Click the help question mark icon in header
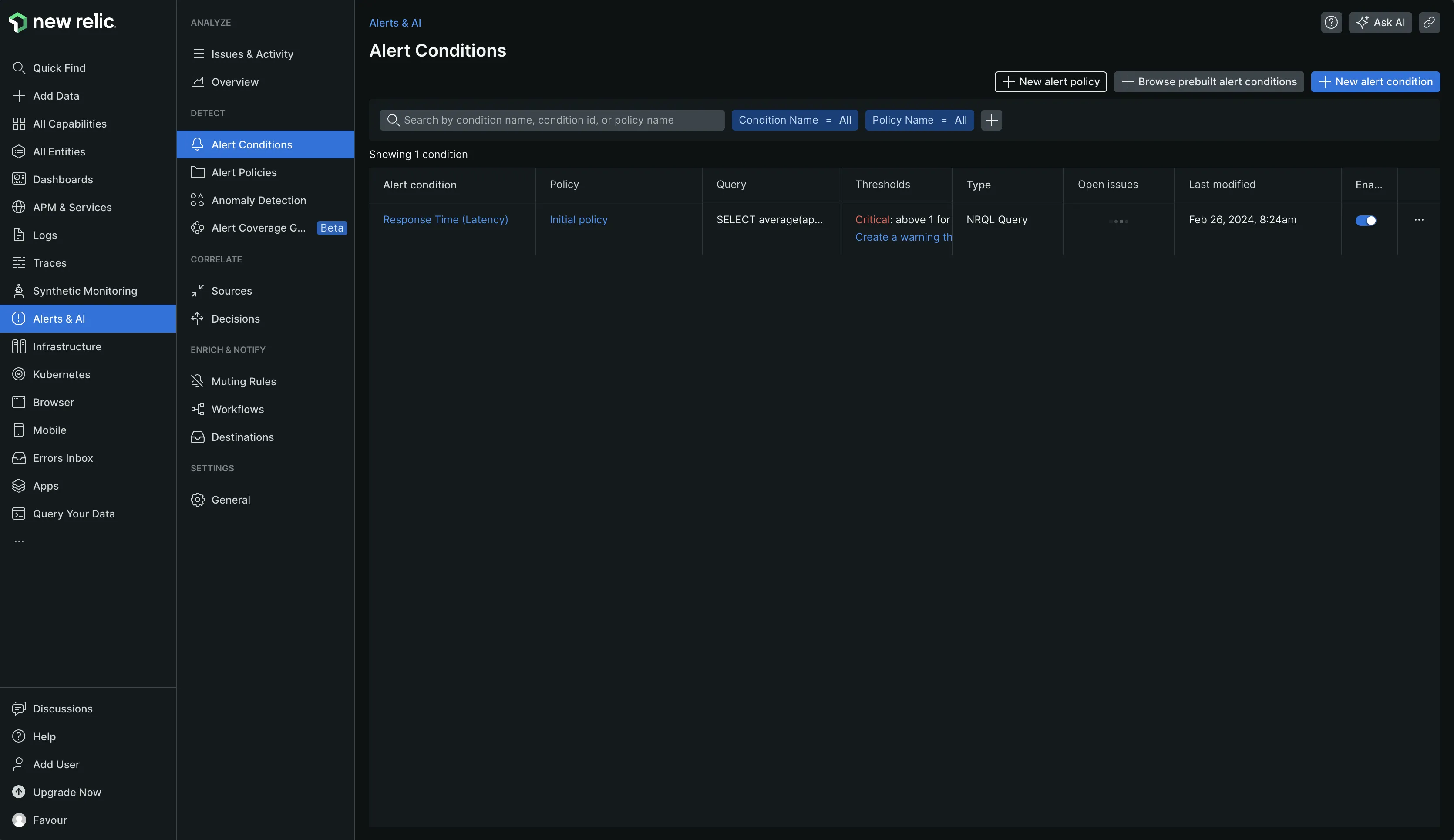1454x840 pixels. (x=1330, y=23)
